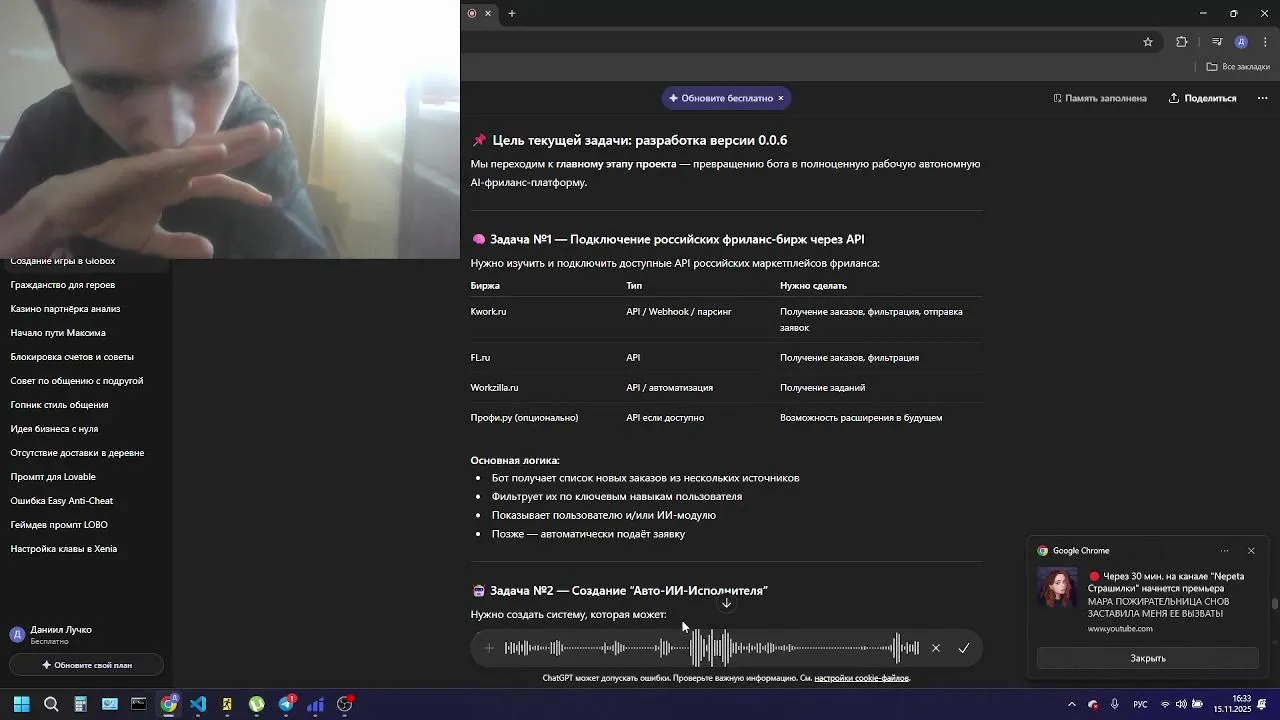Switch to the Chrome taskbar icon
The width and height of the screenshot is (1280, 720).
tap(169, 704)
